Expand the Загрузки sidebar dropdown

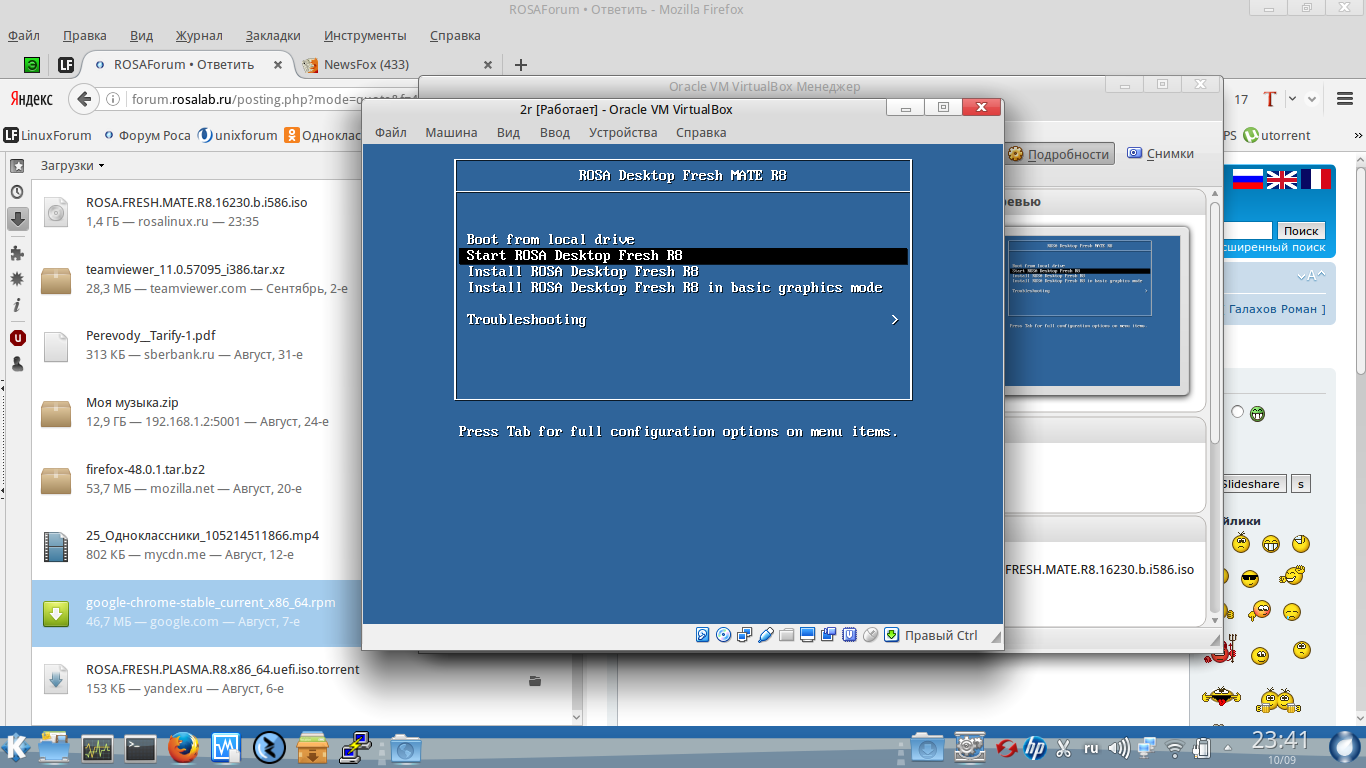[73, 165]
